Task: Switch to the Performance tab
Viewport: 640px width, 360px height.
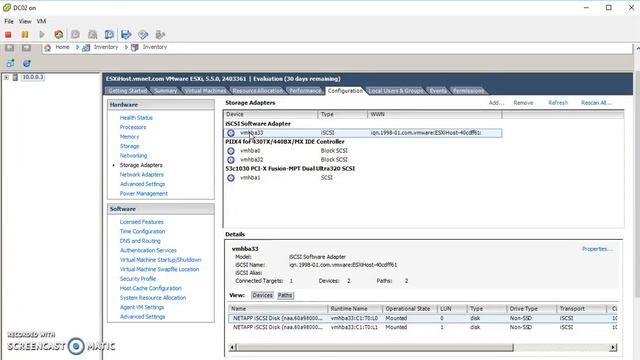Action: 305,91
